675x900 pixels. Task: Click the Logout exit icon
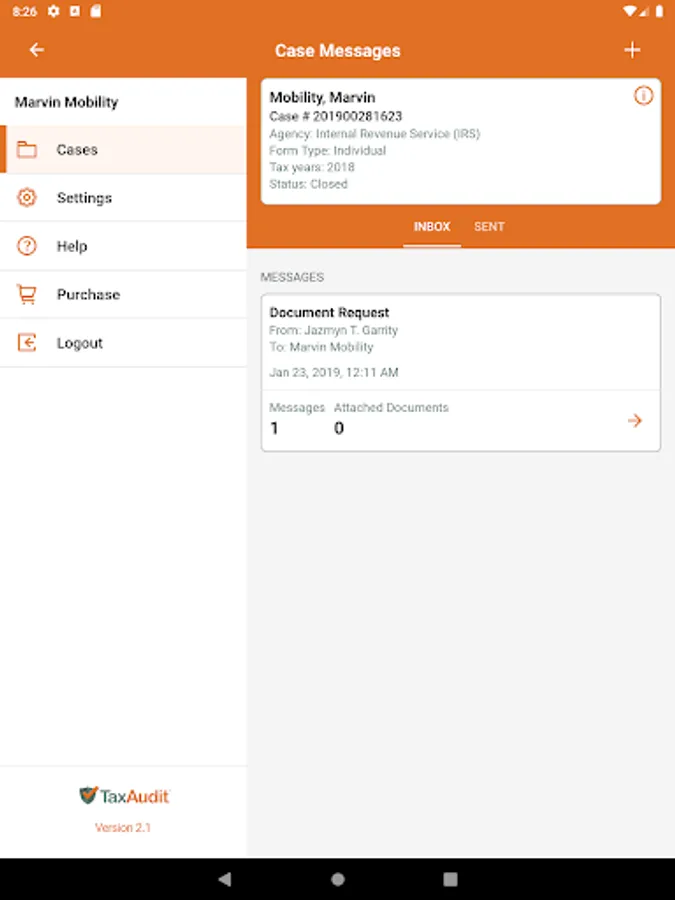tap(26, 343)
